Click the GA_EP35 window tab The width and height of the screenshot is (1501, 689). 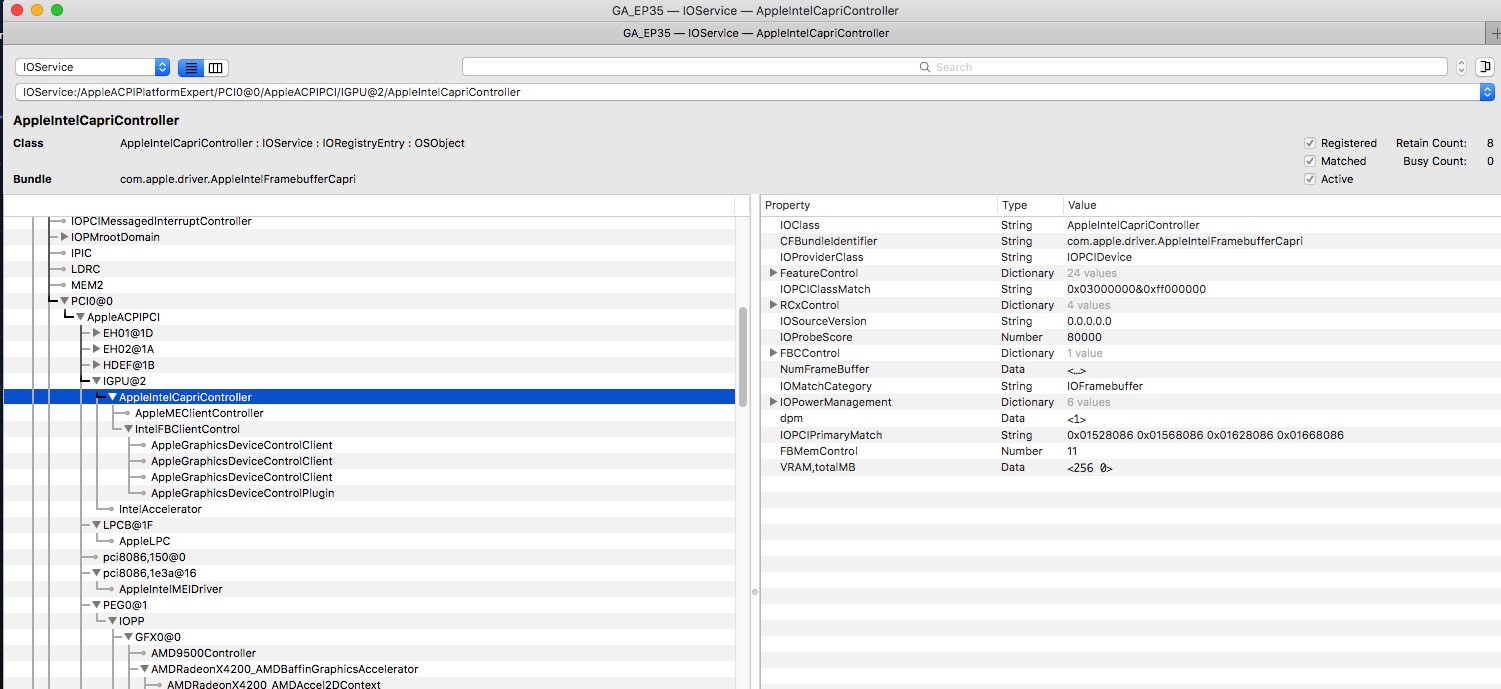pyautogui.click(x=744, y=33)
